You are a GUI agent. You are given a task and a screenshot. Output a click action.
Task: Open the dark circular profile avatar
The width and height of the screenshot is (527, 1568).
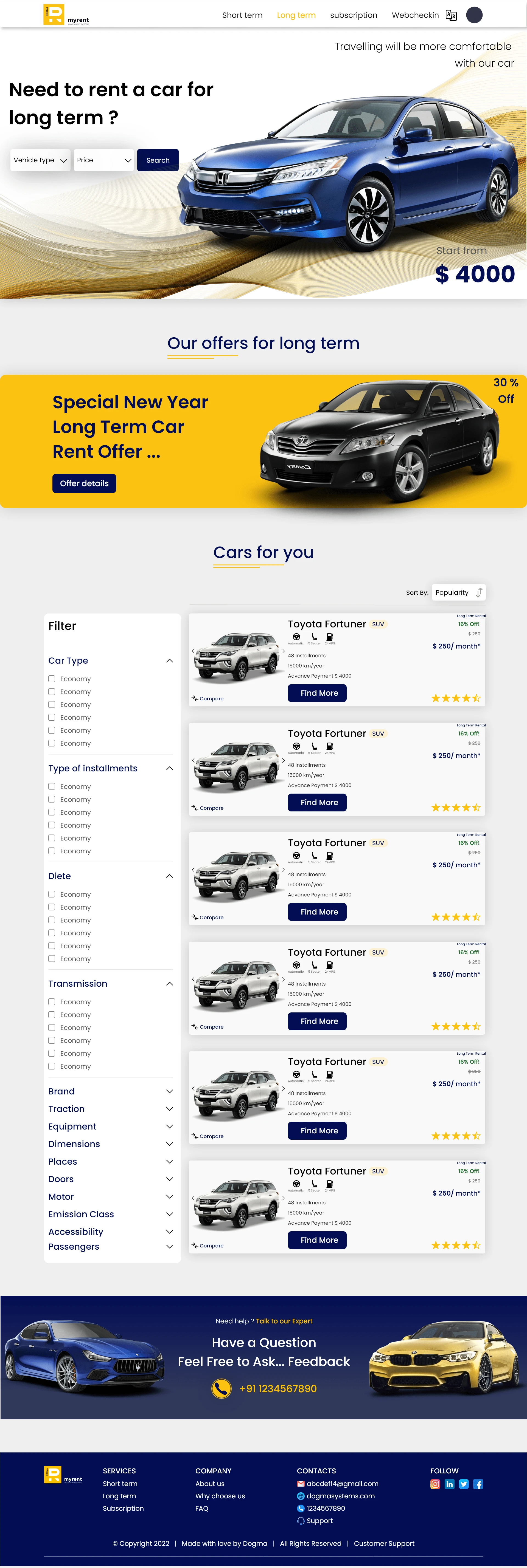pyautogui.click(x=474, y=15)
